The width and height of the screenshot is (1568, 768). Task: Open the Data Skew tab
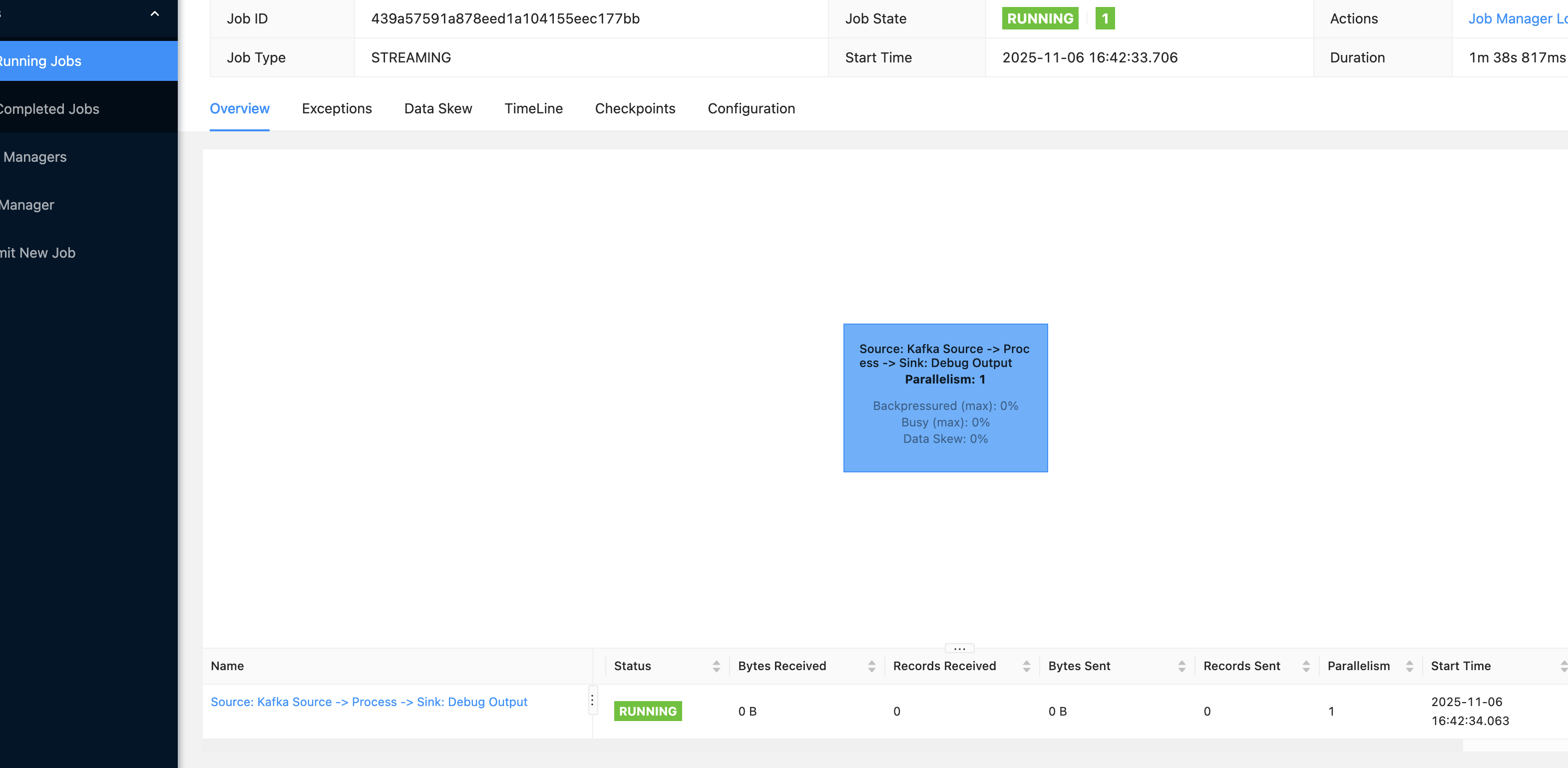[437, 108]
